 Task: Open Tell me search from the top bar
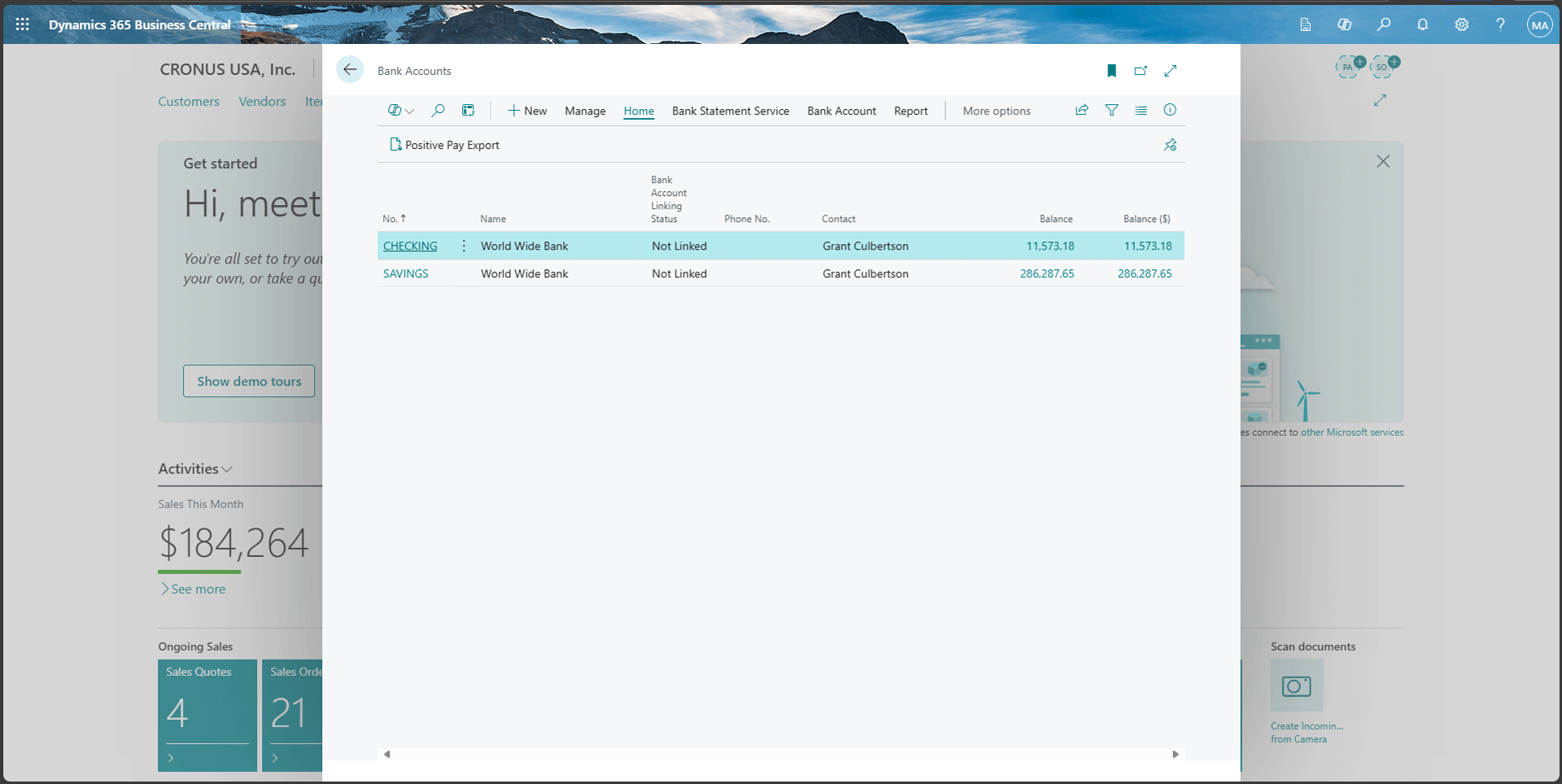click(x=1384, y=24)
